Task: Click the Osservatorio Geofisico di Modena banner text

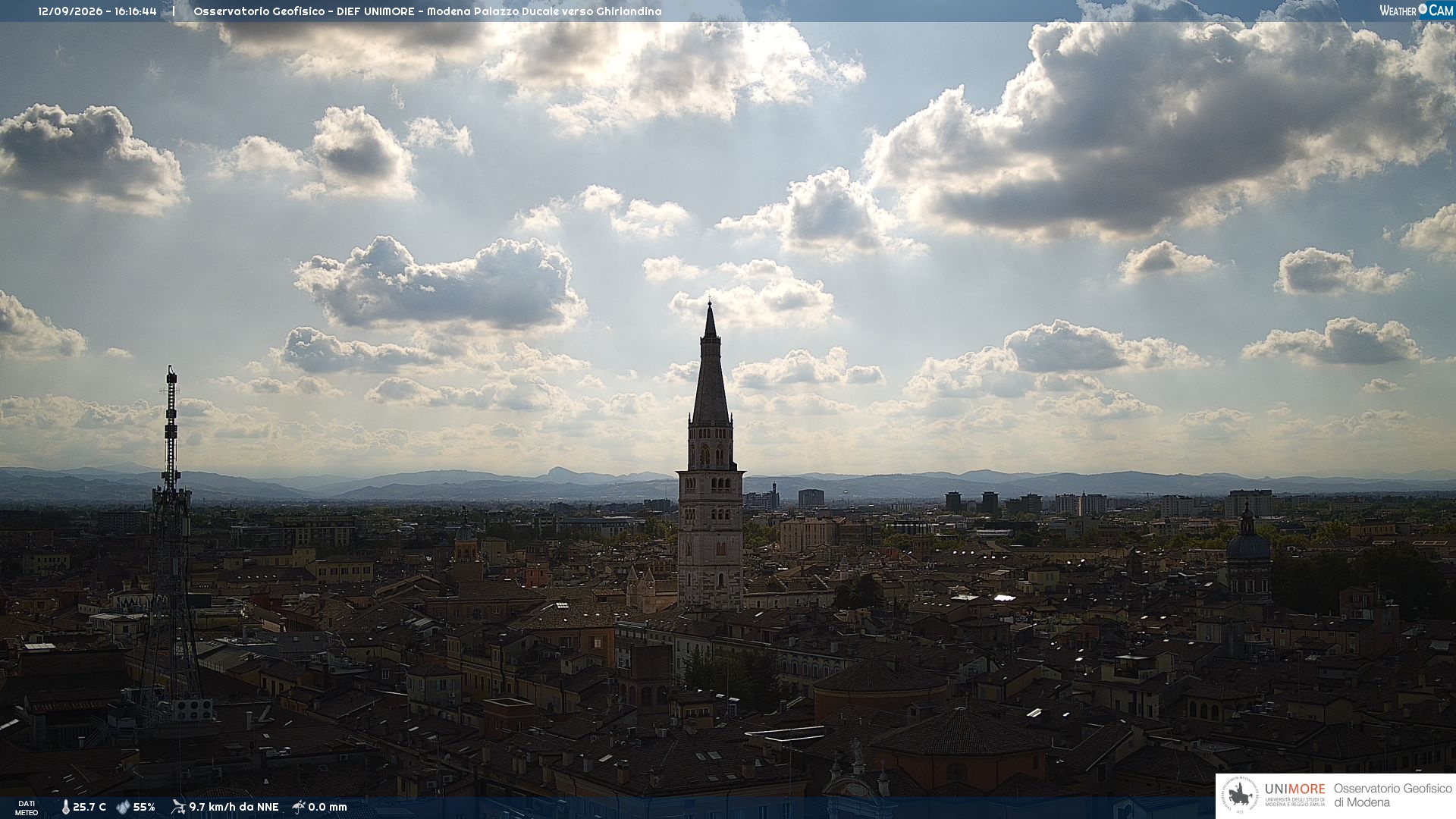Action: [1392, 795]
